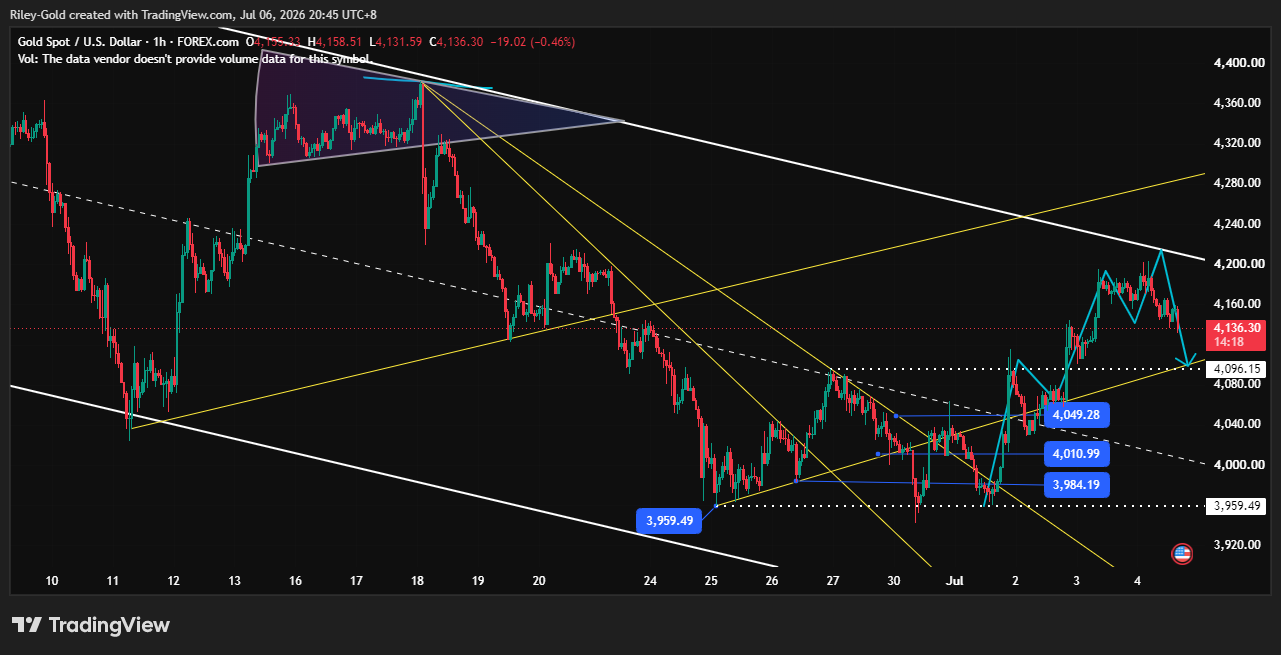This screenshot has height=655, width=1281.
Task: Click the blue 4,010.99 price label
Action: coord(1075,454)
